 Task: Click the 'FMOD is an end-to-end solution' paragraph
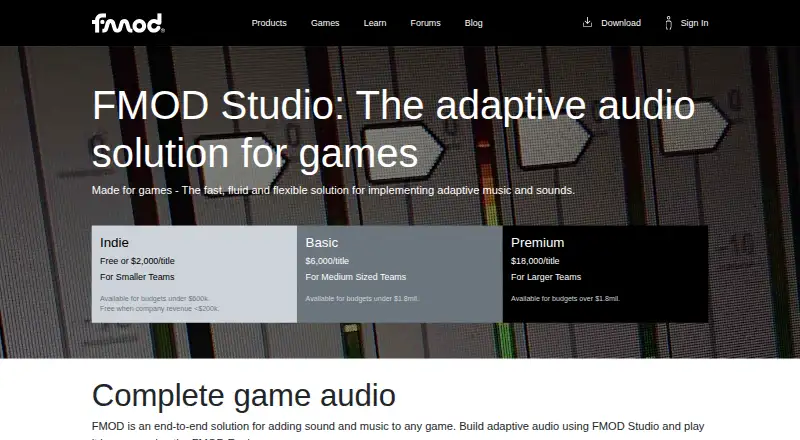click(398, 430)
